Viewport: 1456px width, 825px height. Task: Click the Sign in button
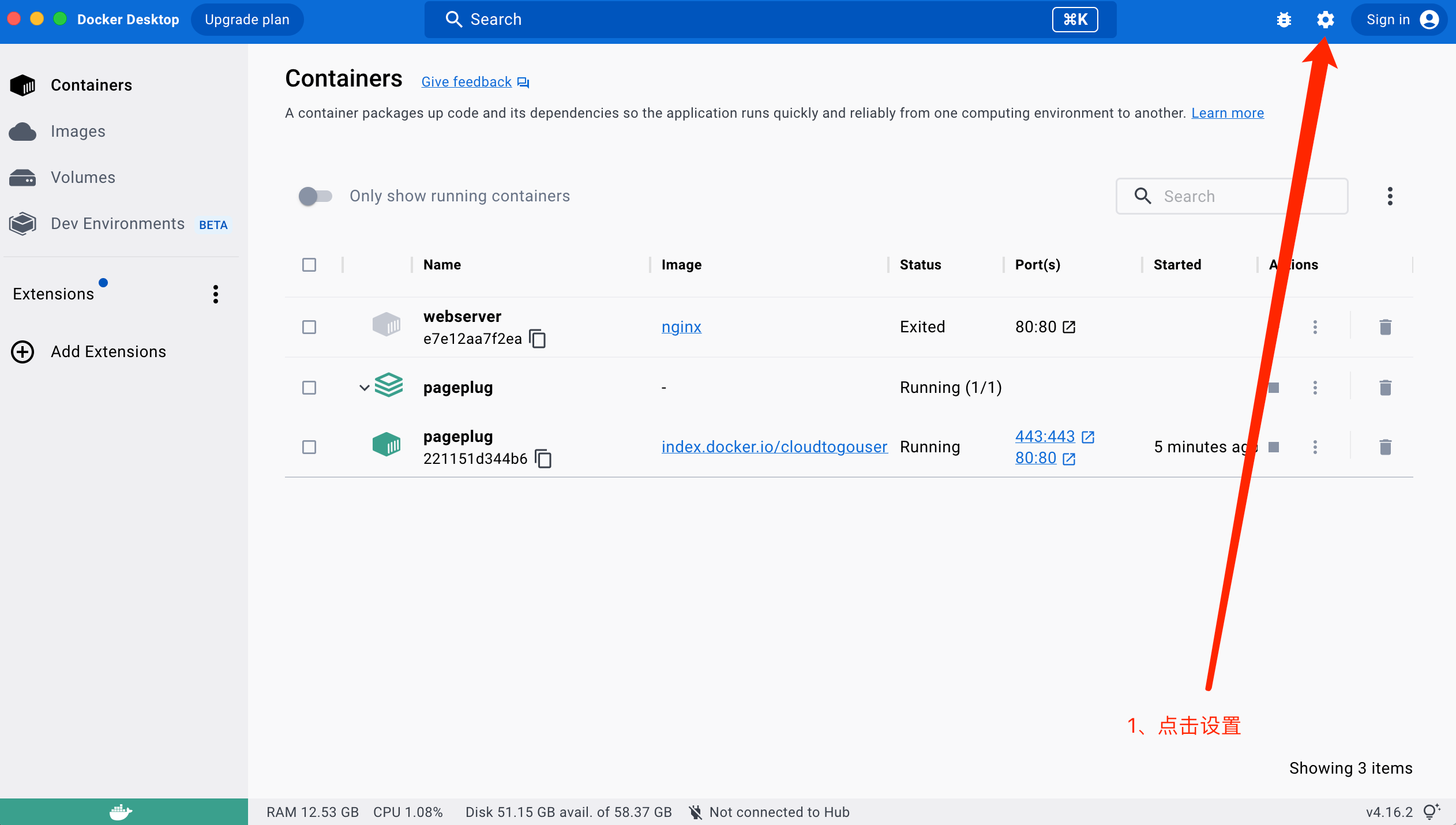coord(1399,20)
